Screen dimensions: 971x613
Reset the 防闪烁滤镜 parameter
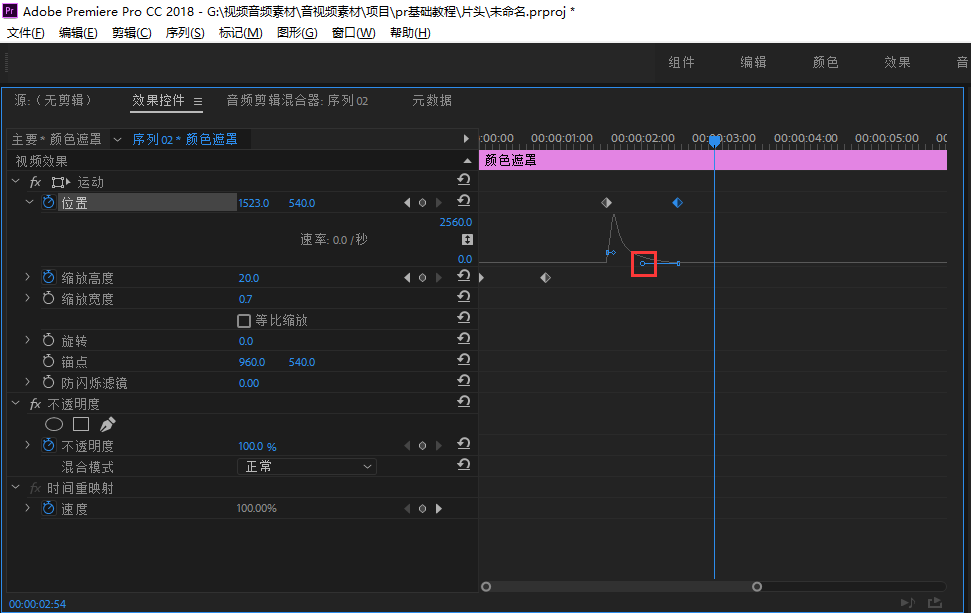point(464,381)
